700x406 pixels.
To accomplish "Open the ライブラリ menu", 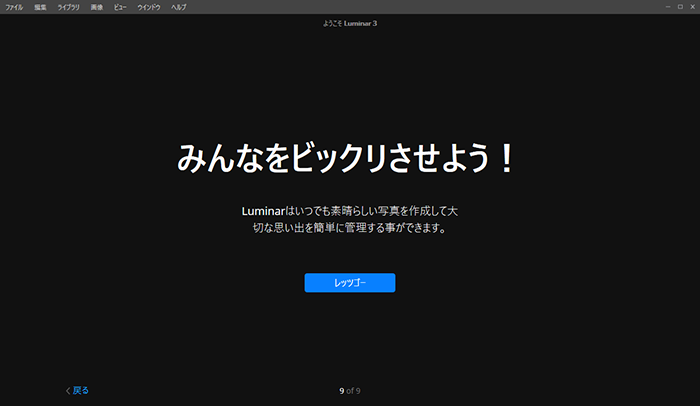I will [68, 7].
